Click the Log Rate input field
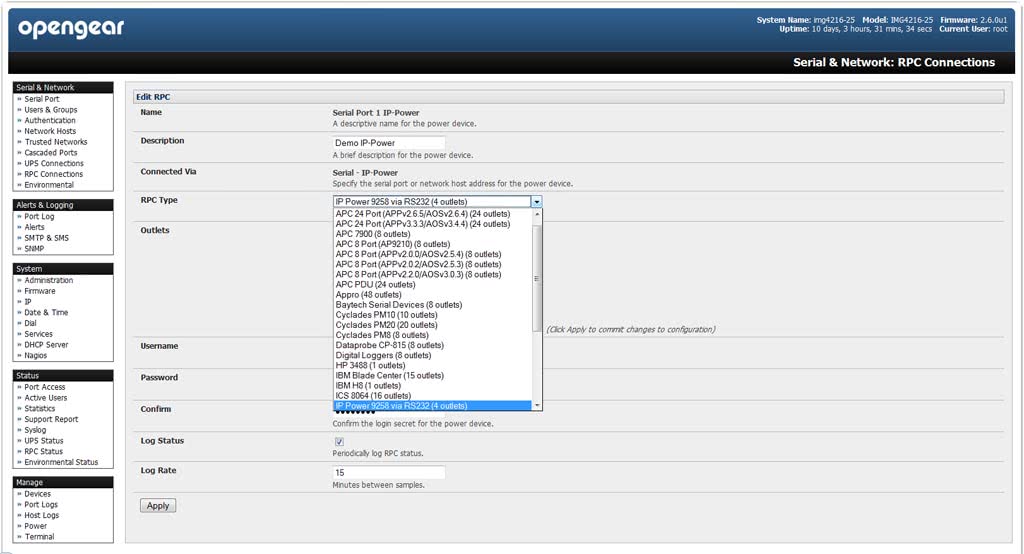The image size is (1024, 554). 389,472
